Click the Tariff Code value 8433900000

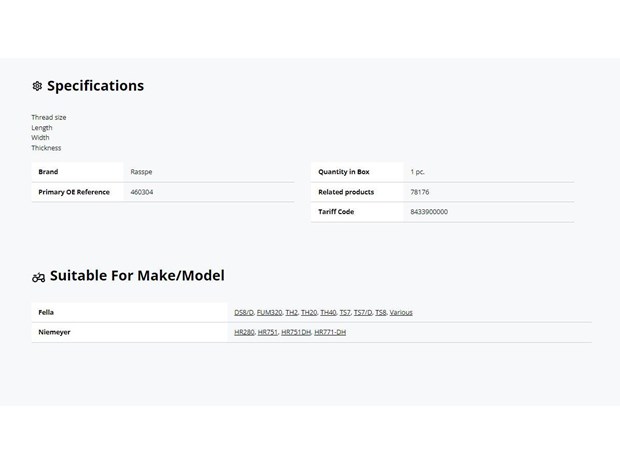[x=429, y=212]
